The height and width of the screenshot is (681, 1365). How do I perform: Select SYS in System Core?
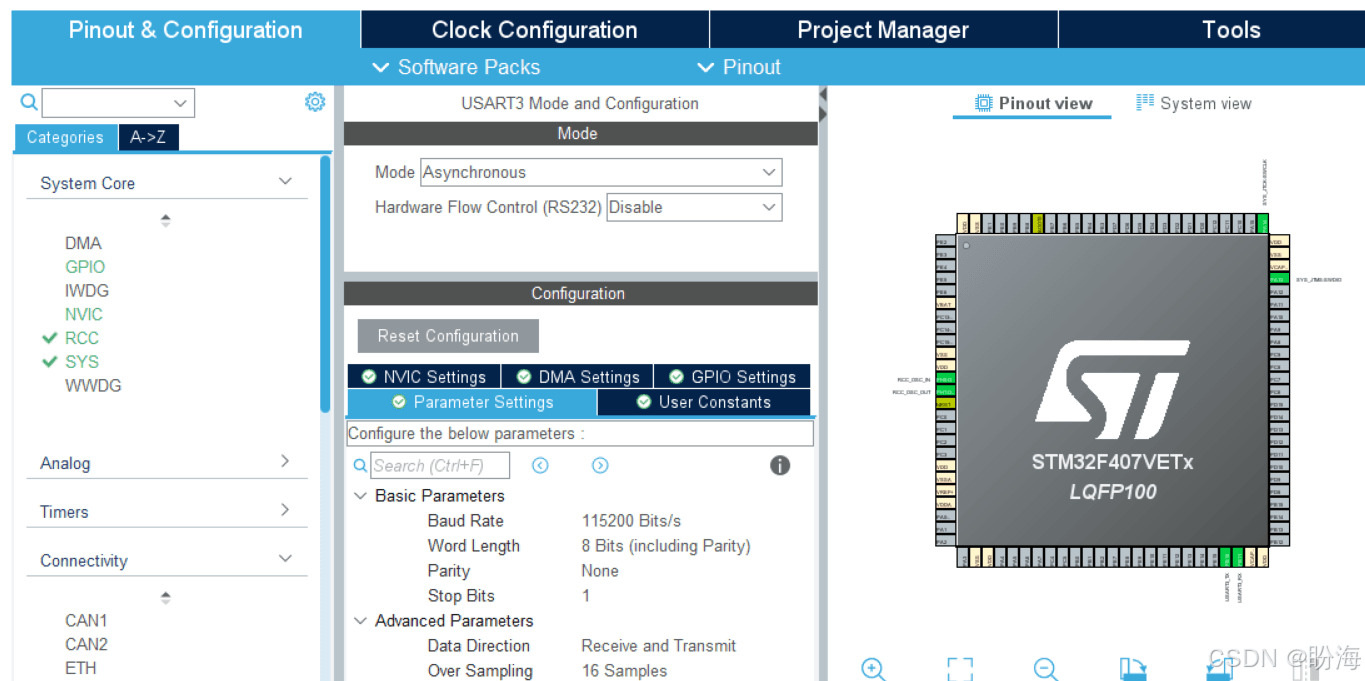tap(82, 362)
